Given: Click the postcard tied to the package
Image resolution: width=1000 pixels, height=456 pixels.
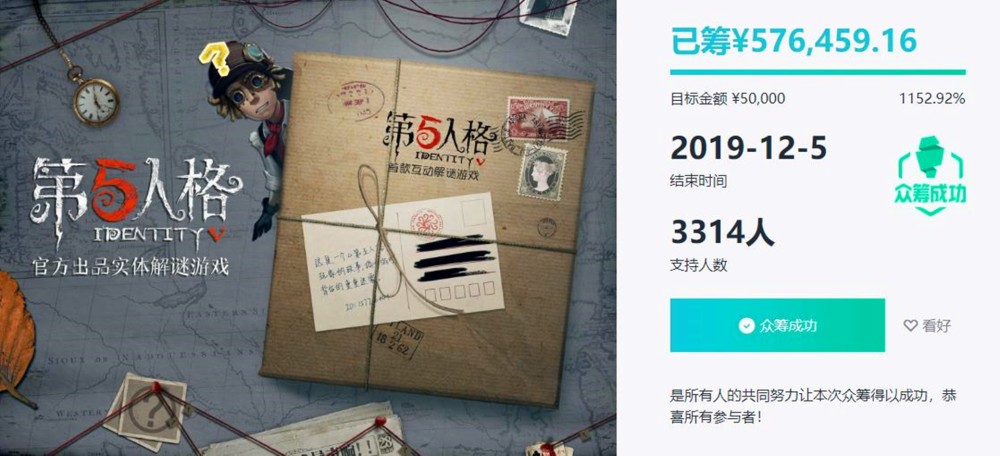Looking at the screenshot, I should [403, 261].
